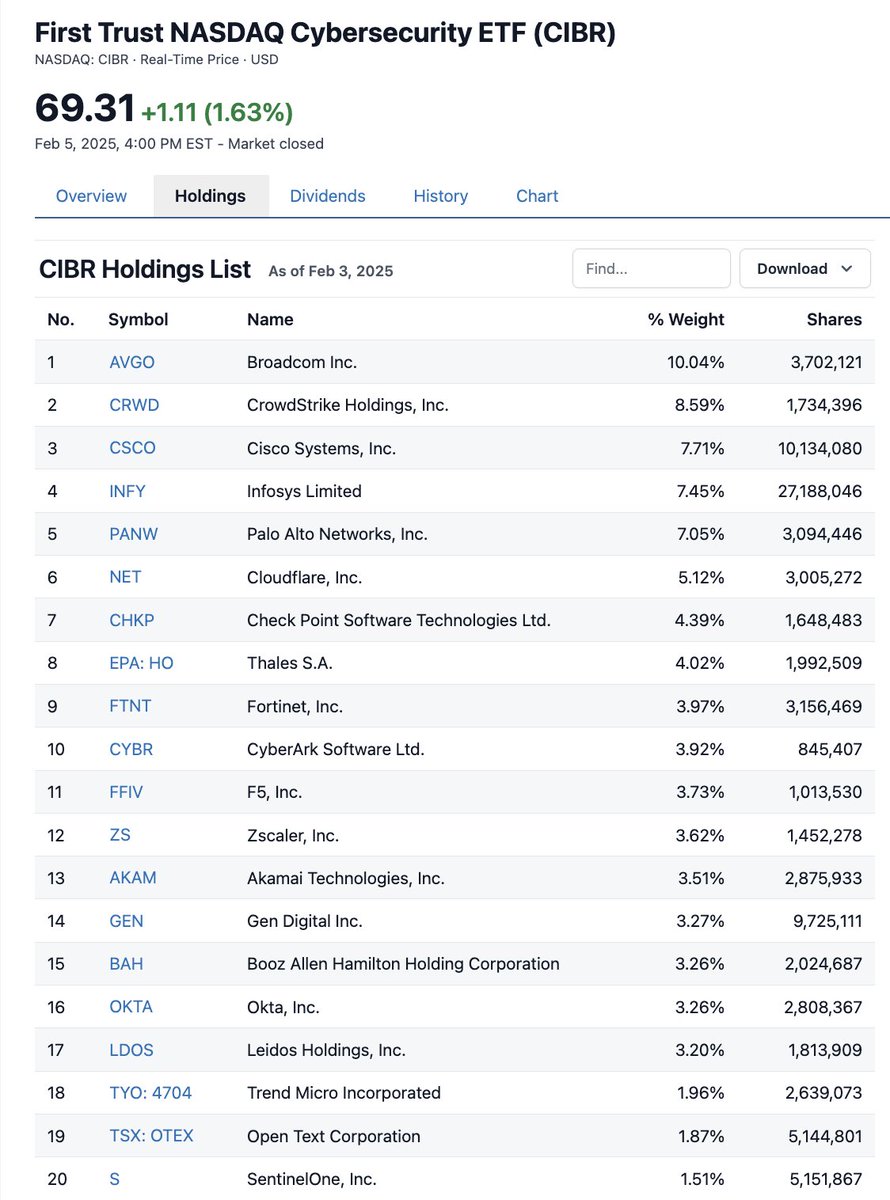Viewport: 890px width, 1200px height.
Task: Sort by the Shares column header
Action: [834, 320]
